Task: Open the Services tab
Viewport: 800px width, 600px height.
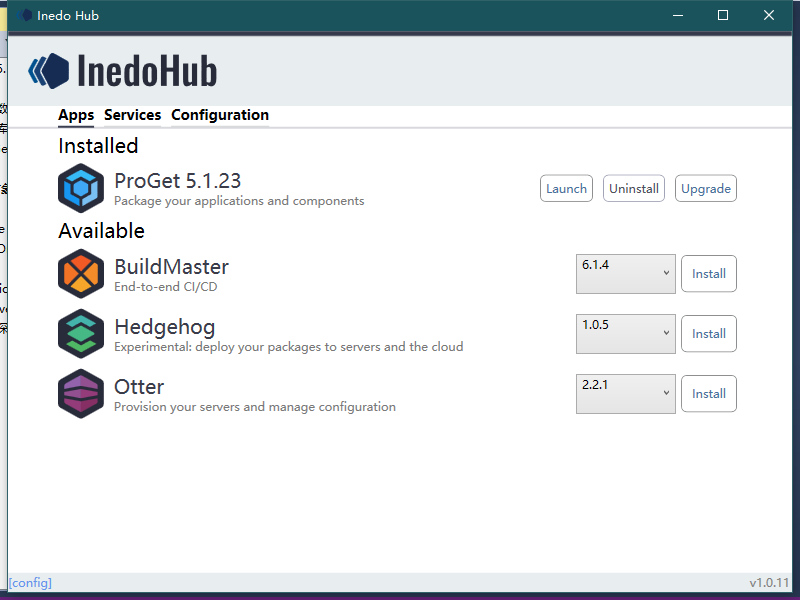Action: [x=133, y=115]
